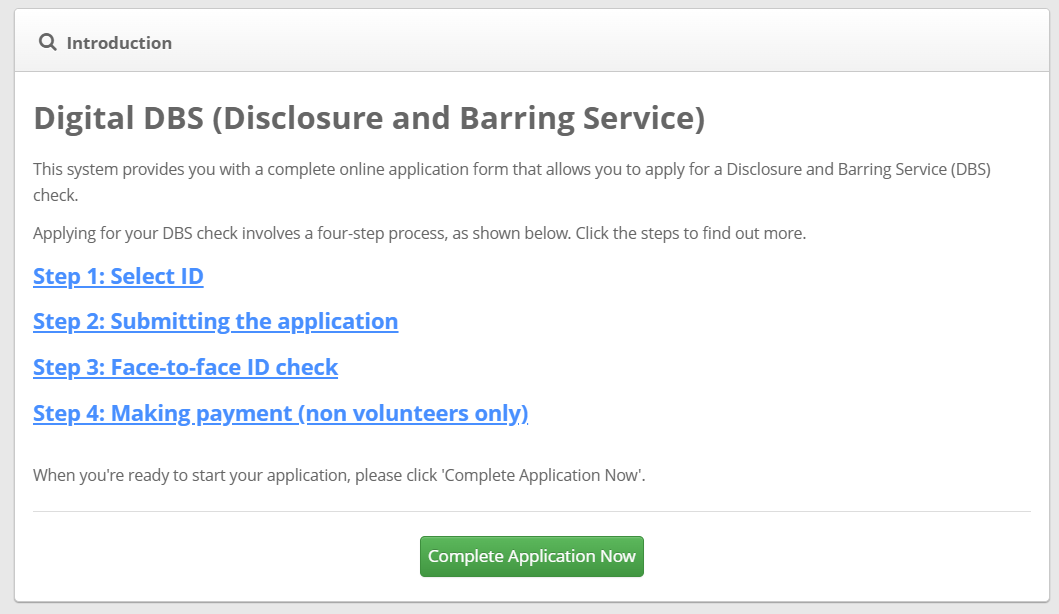Click '(Disclosure and Barring Service)' in the heading
Screen dimensions: 1059x614
460,118
